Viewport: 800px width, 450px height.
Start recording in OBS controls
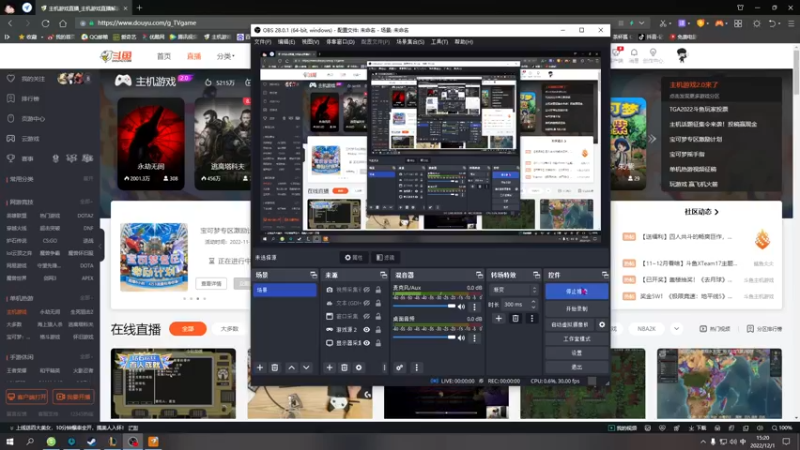coord(577,309)
